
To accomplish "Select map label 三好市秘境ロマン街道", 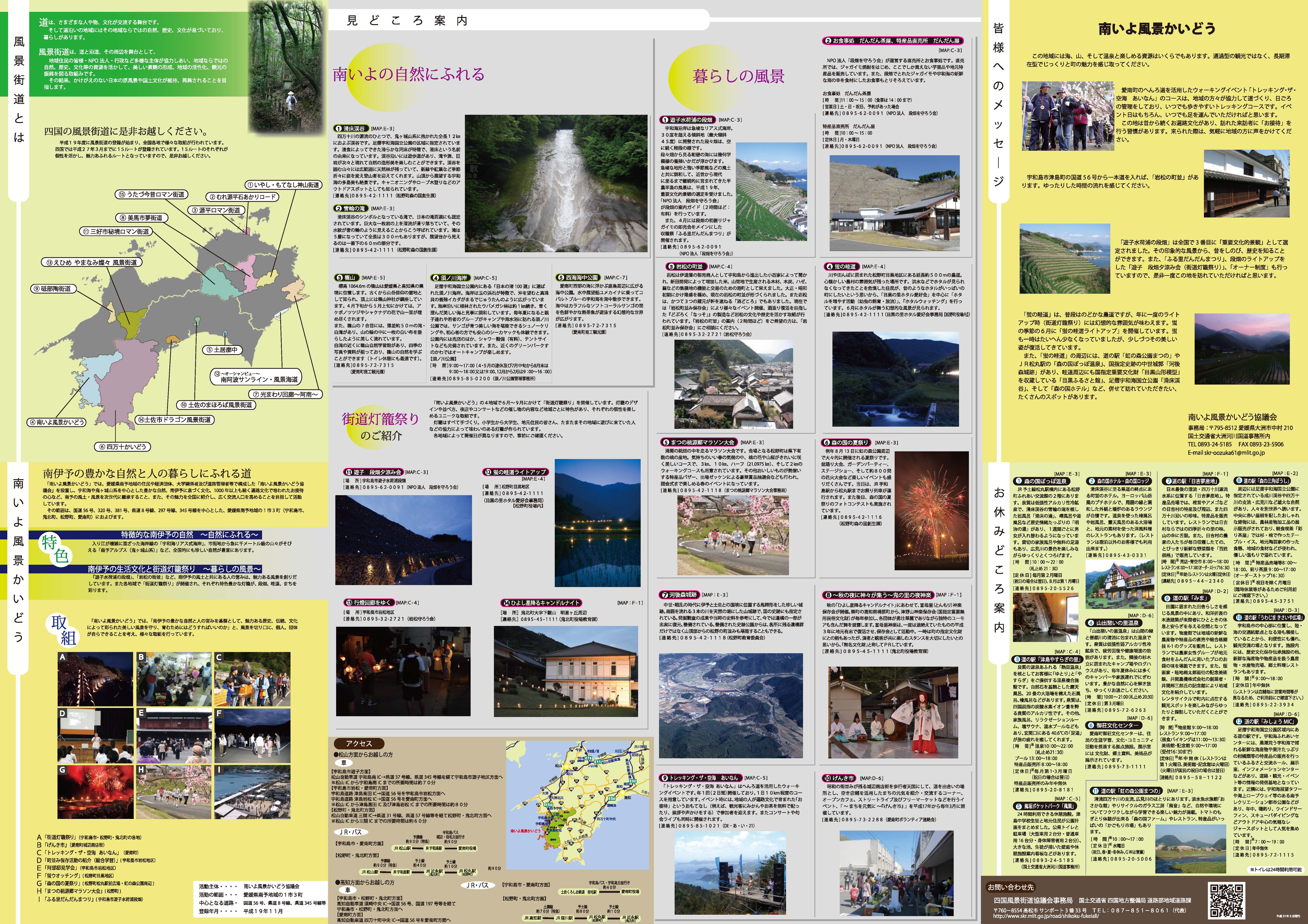I will [116, 231].
